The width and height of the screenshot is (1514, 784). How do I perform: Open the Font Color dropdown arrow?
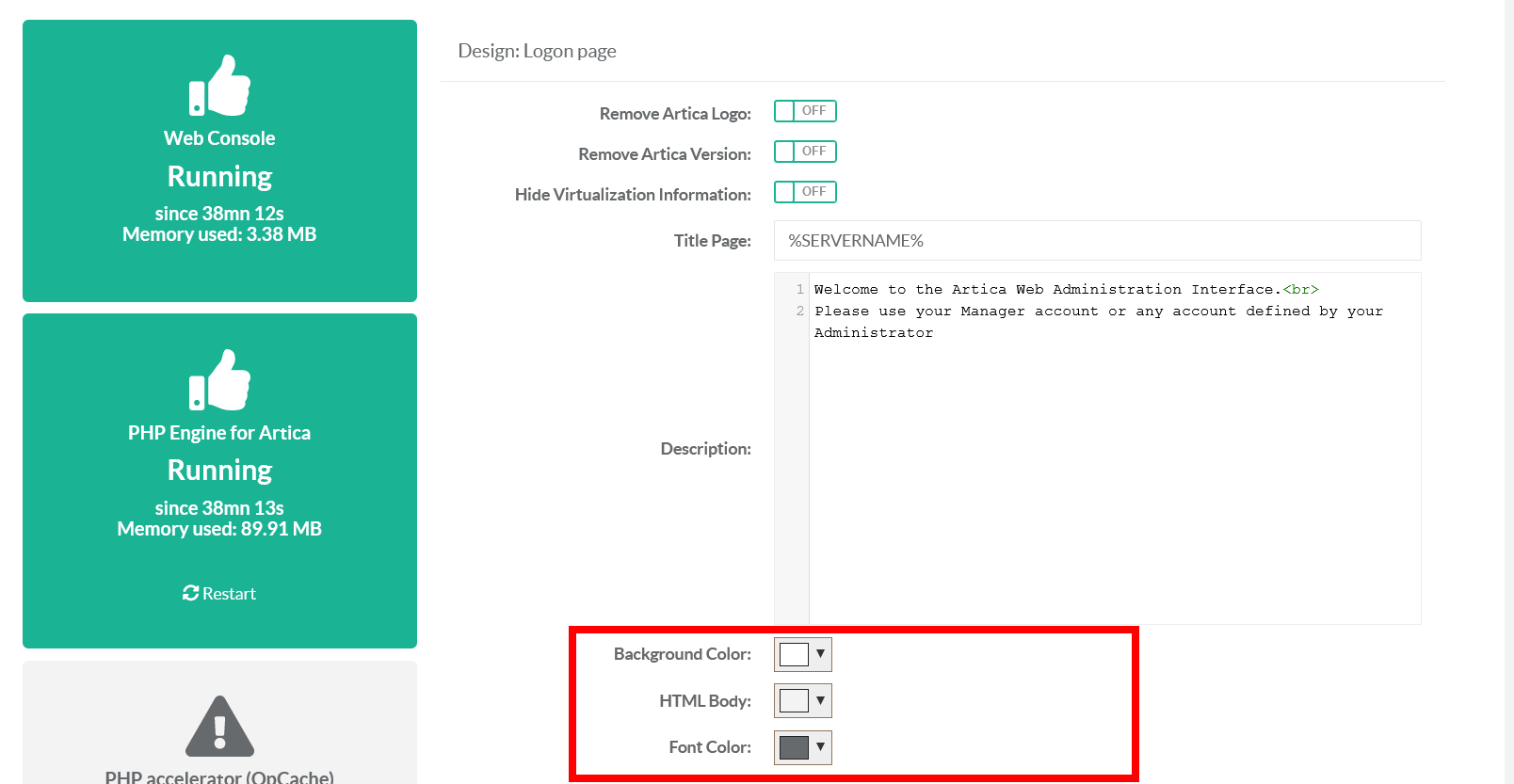pyautogui.click(x=820, y=747)
